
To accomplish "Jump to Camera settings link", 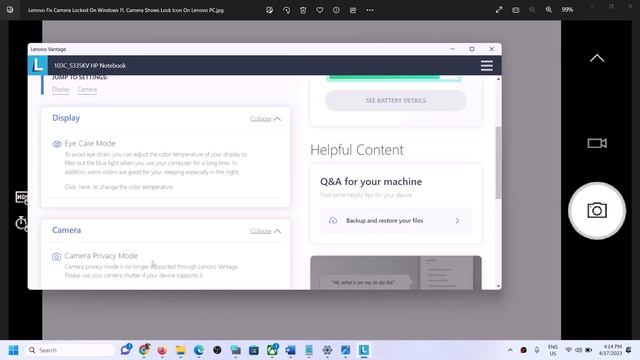I will point(87,89).
